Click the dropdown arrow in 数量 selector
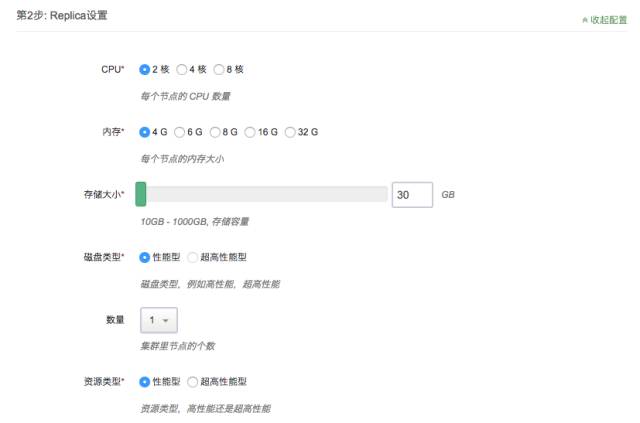640x423 pixels. coord(165,321)
